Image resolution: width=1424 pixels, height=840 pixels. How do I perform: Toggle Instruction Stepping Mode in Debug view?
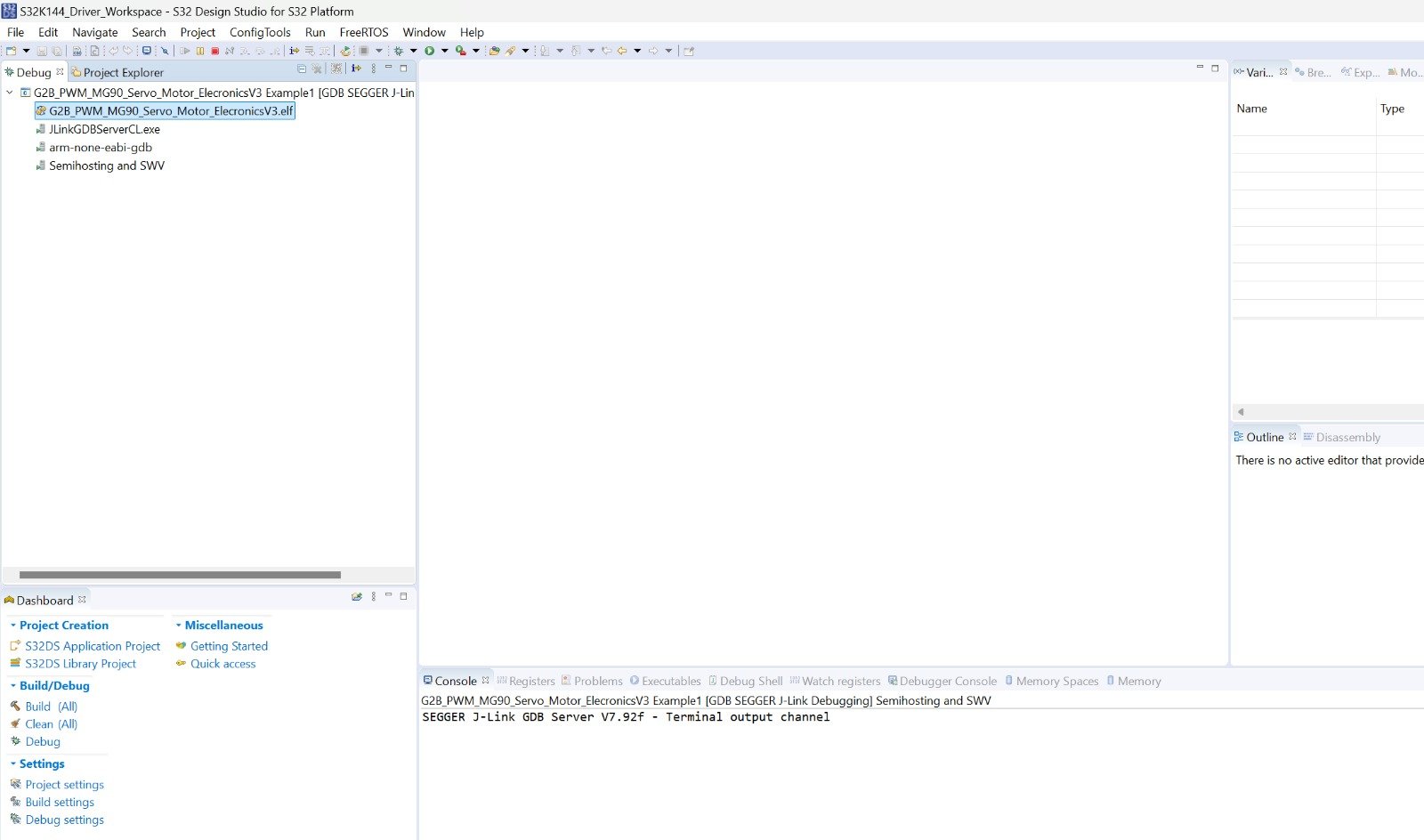tap(356, 69)
